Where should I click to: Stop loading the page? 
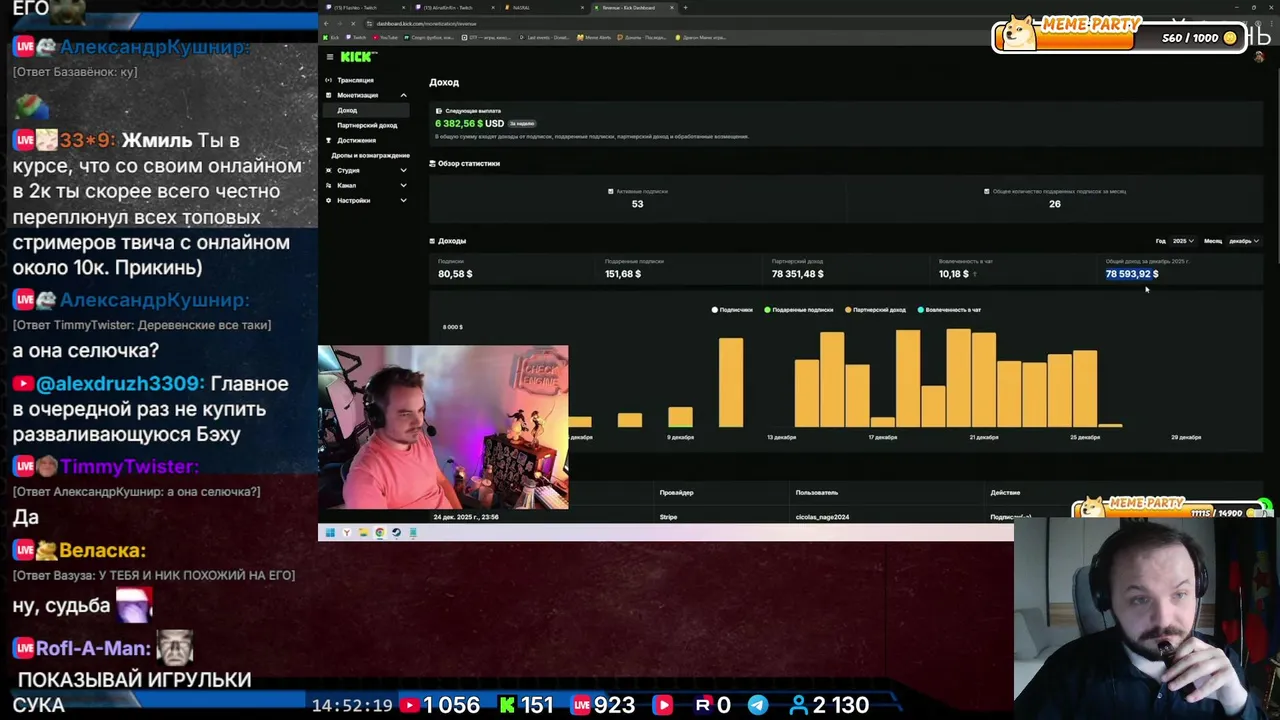pos(352,23)
